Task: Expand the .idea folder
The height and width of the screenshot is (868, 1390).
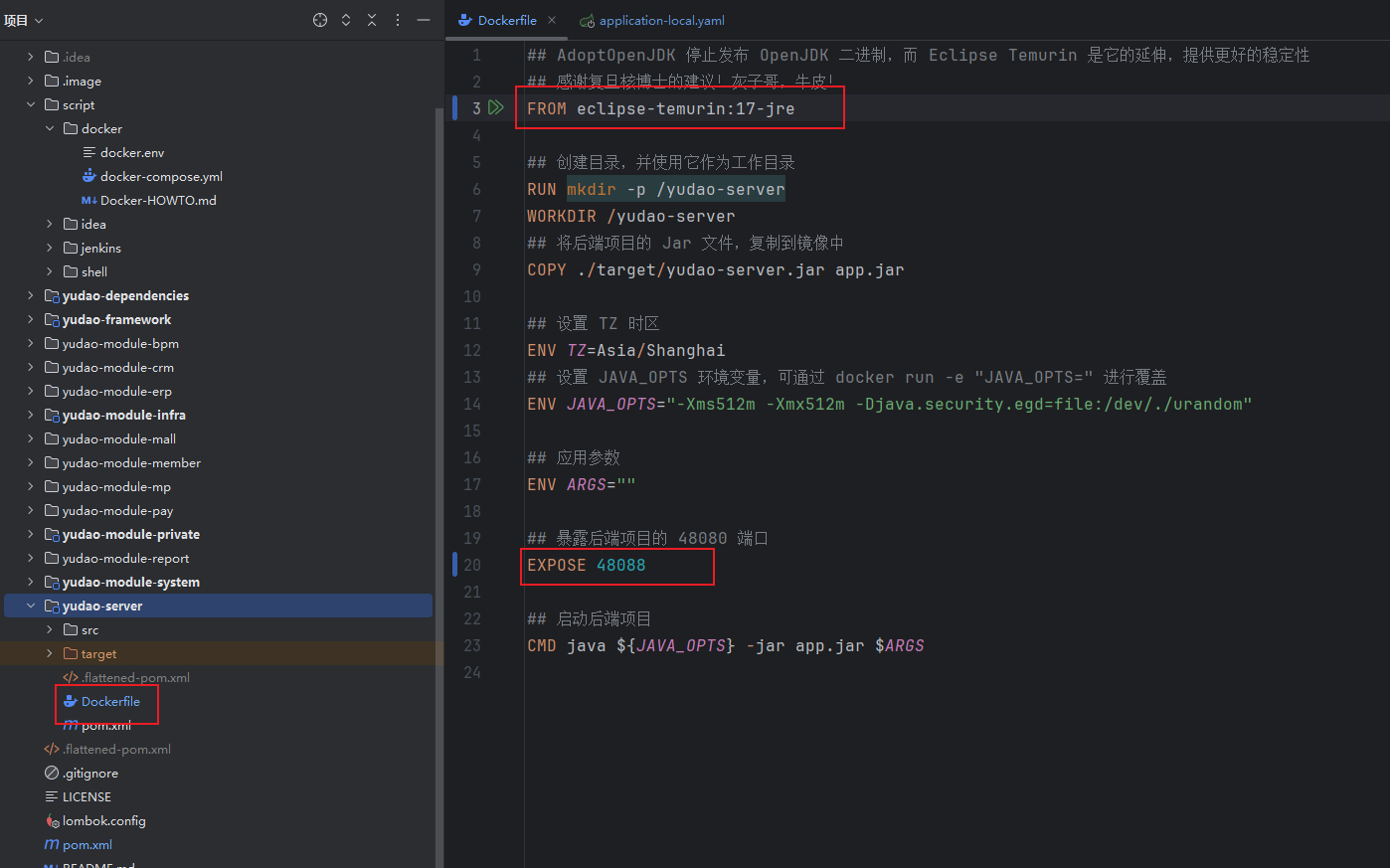Action: 31,57
